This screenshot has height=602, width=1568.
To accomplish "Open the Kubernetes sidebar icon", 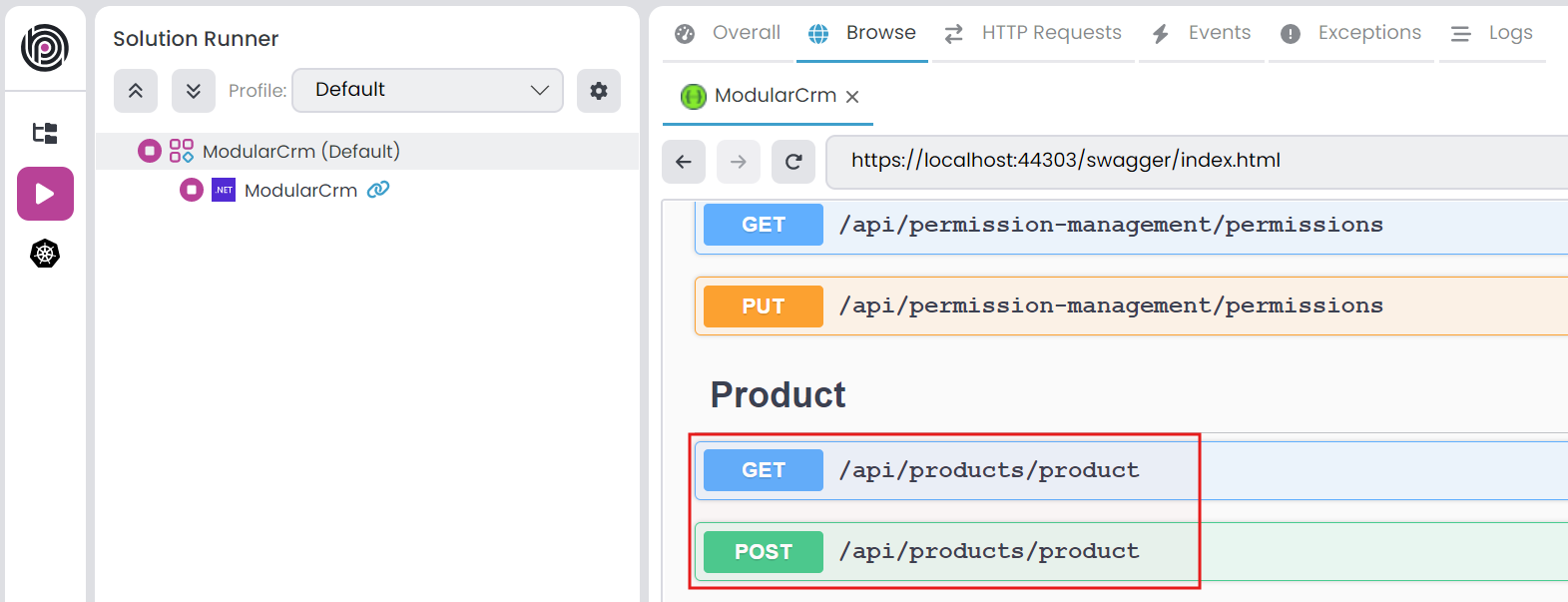I will point(45,254).
